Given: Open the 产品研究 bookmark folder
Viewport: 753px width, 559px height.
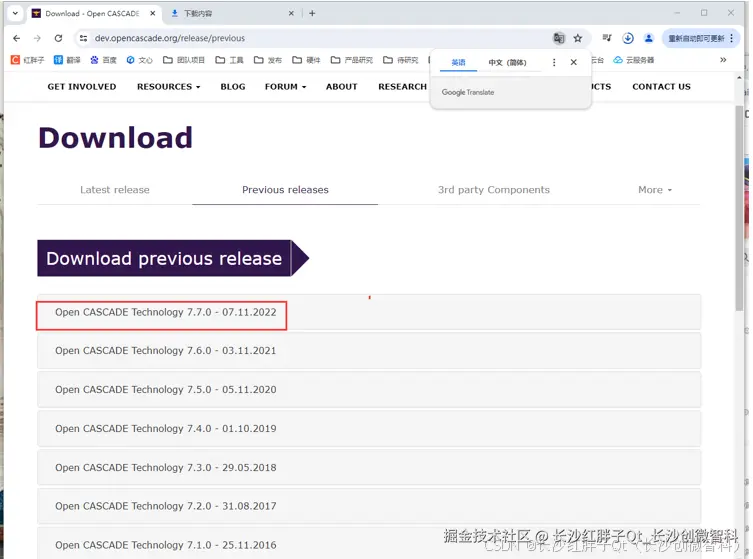Looking at the screenshot, I should (x=352, y=60).
